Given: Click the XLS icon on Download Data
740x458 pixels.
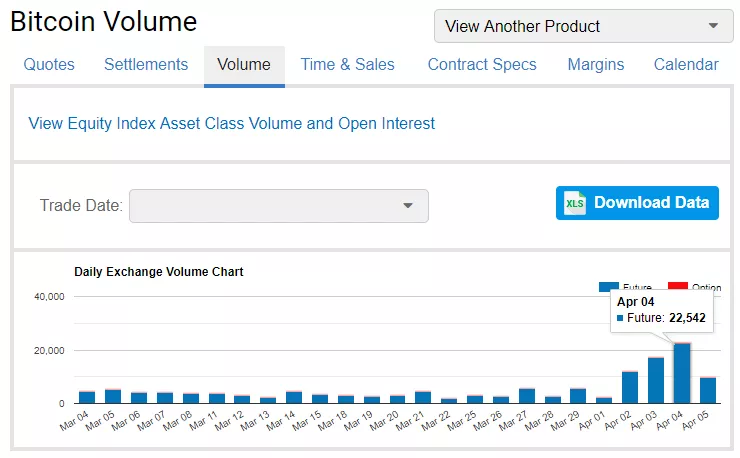Looking at the screenshot, I should (x=574, y=203).
